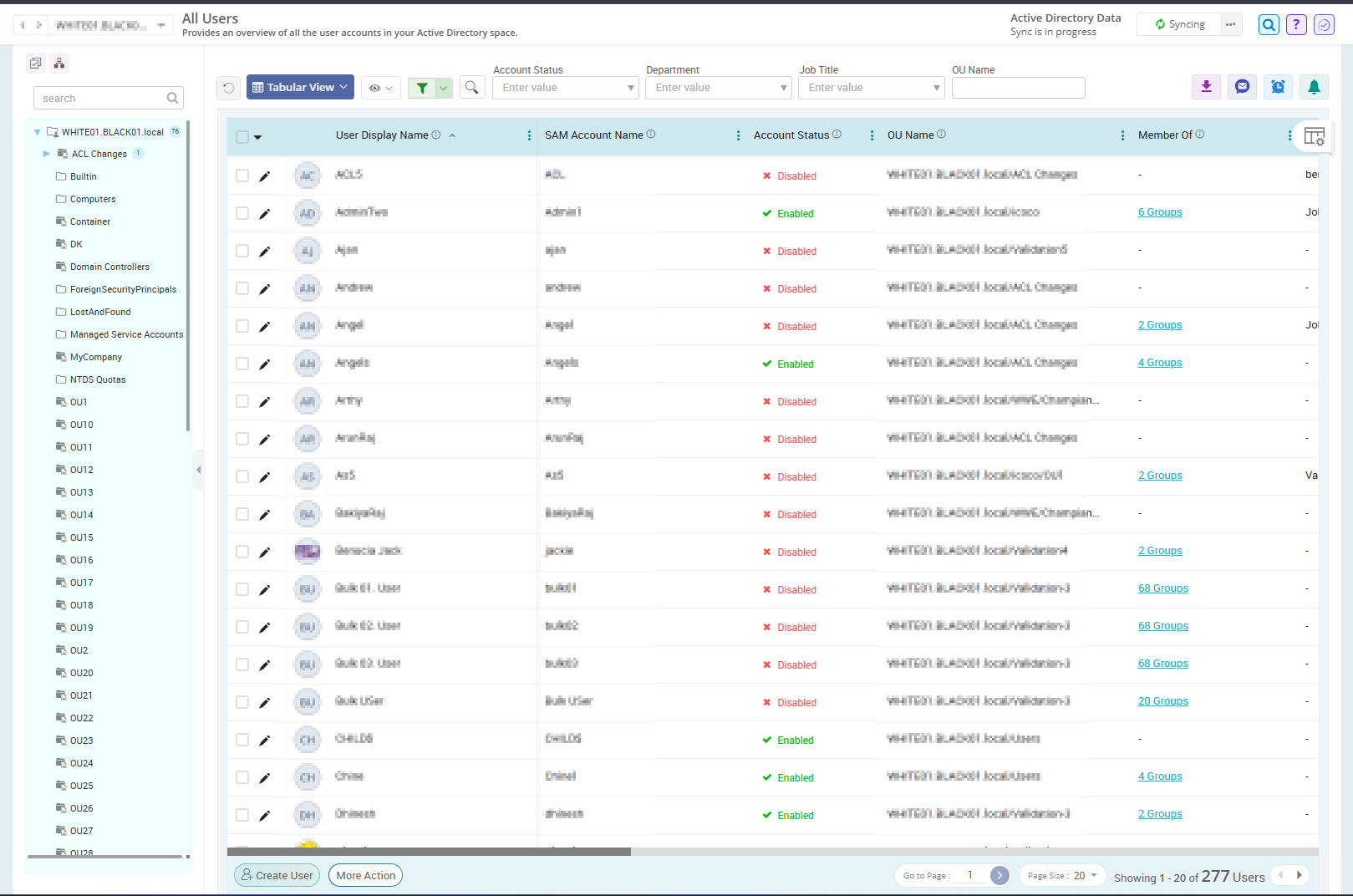Open the Account Status column options menu

[x=872, y=135]
